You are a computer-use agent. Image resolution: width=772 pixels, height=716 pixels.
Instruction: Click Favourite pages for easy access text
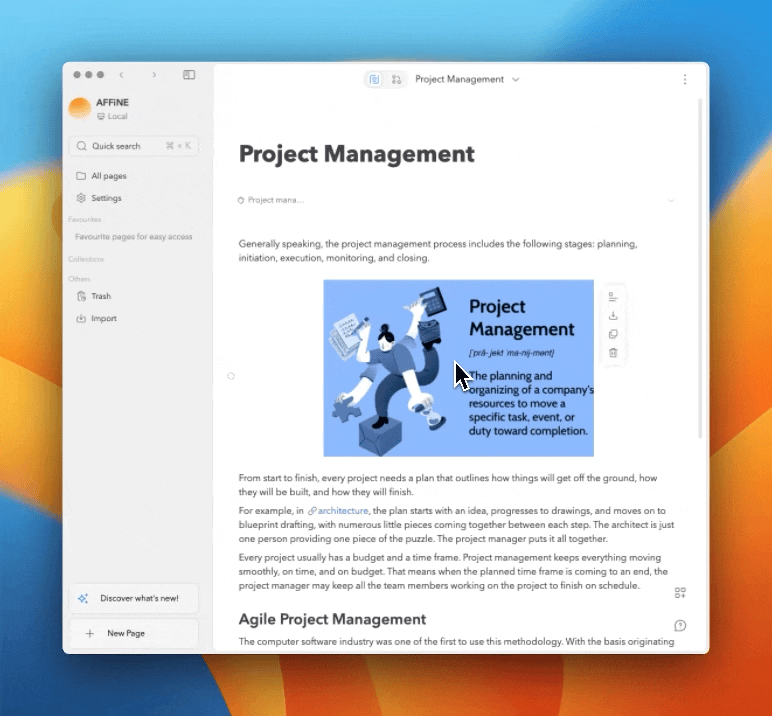(x=133, y=237)
